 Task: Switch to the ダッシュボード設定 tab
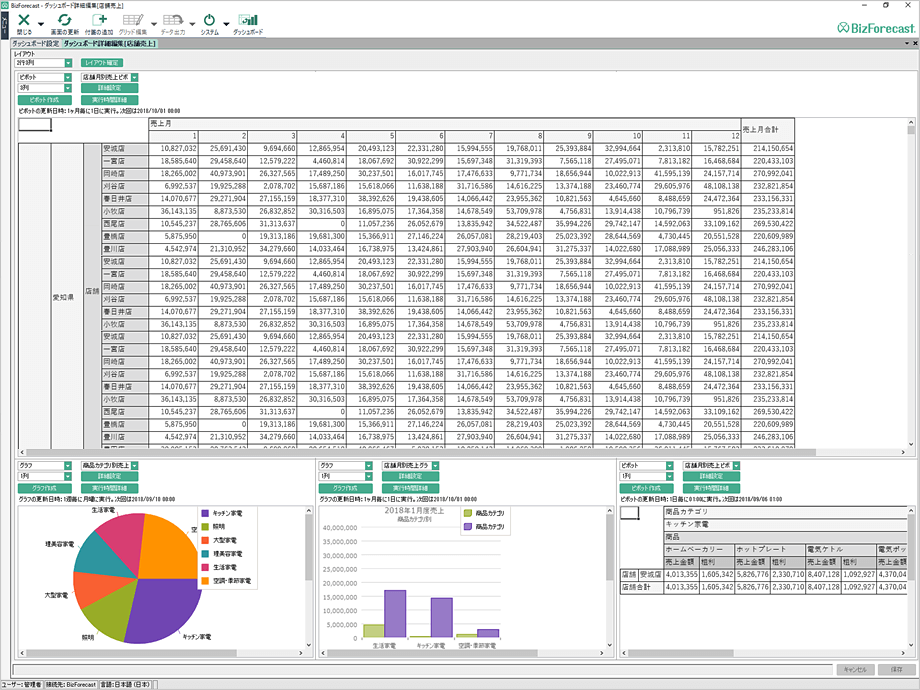click(35, 44)
